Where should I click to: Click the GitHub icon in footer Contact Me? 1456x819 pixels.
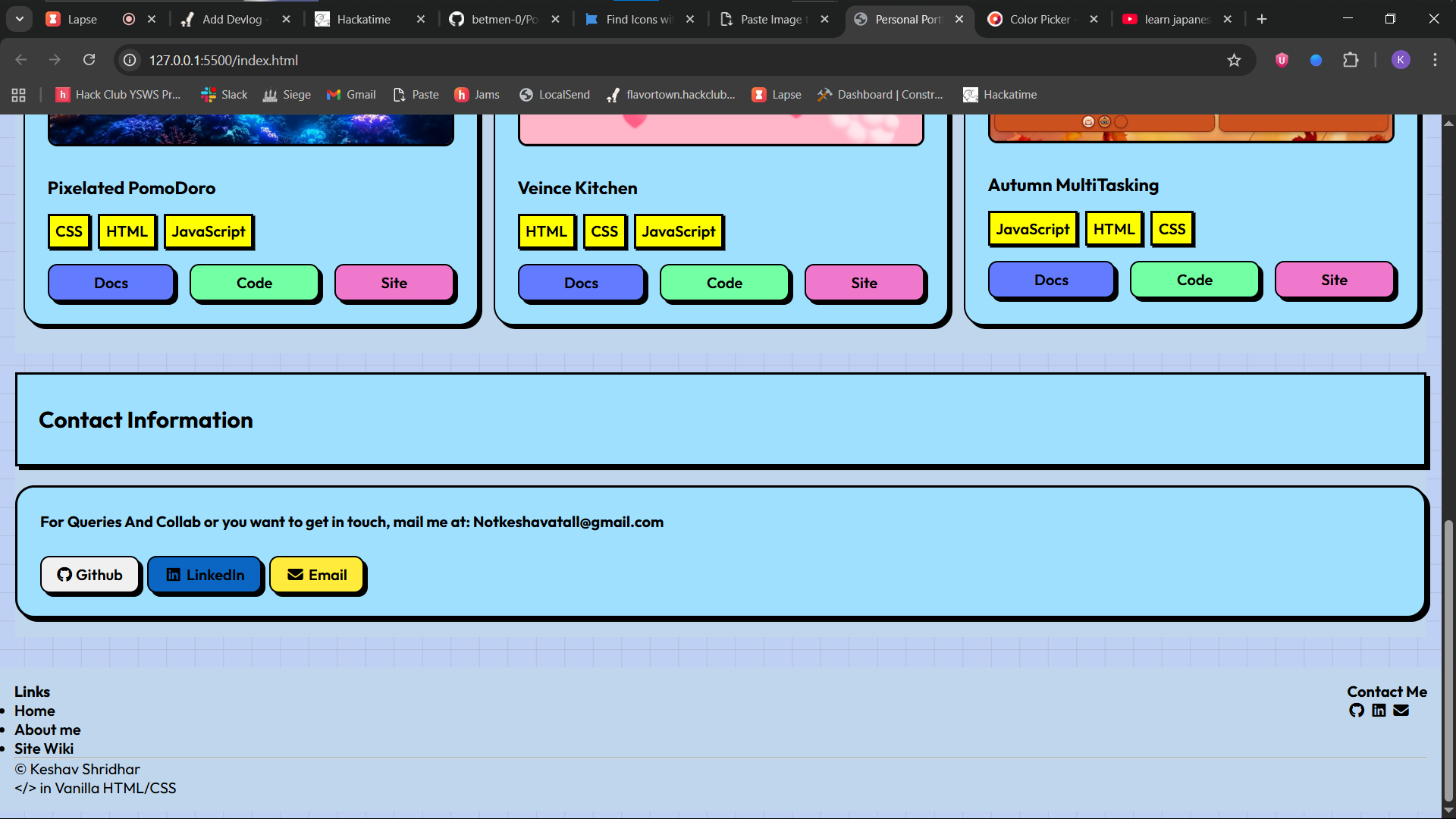1357,711
